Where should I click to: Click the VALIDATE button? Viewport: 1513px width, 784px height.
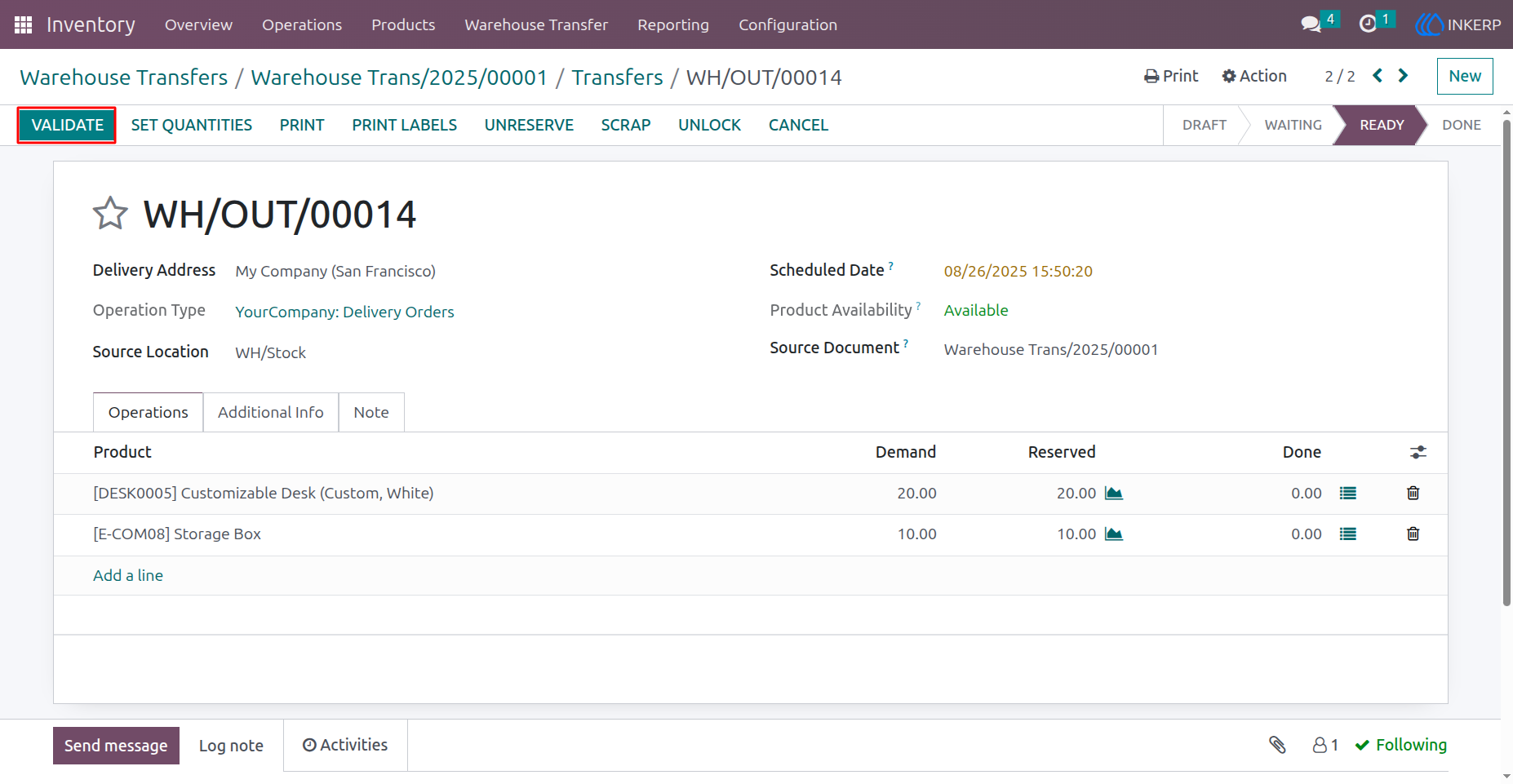(67, 125)
